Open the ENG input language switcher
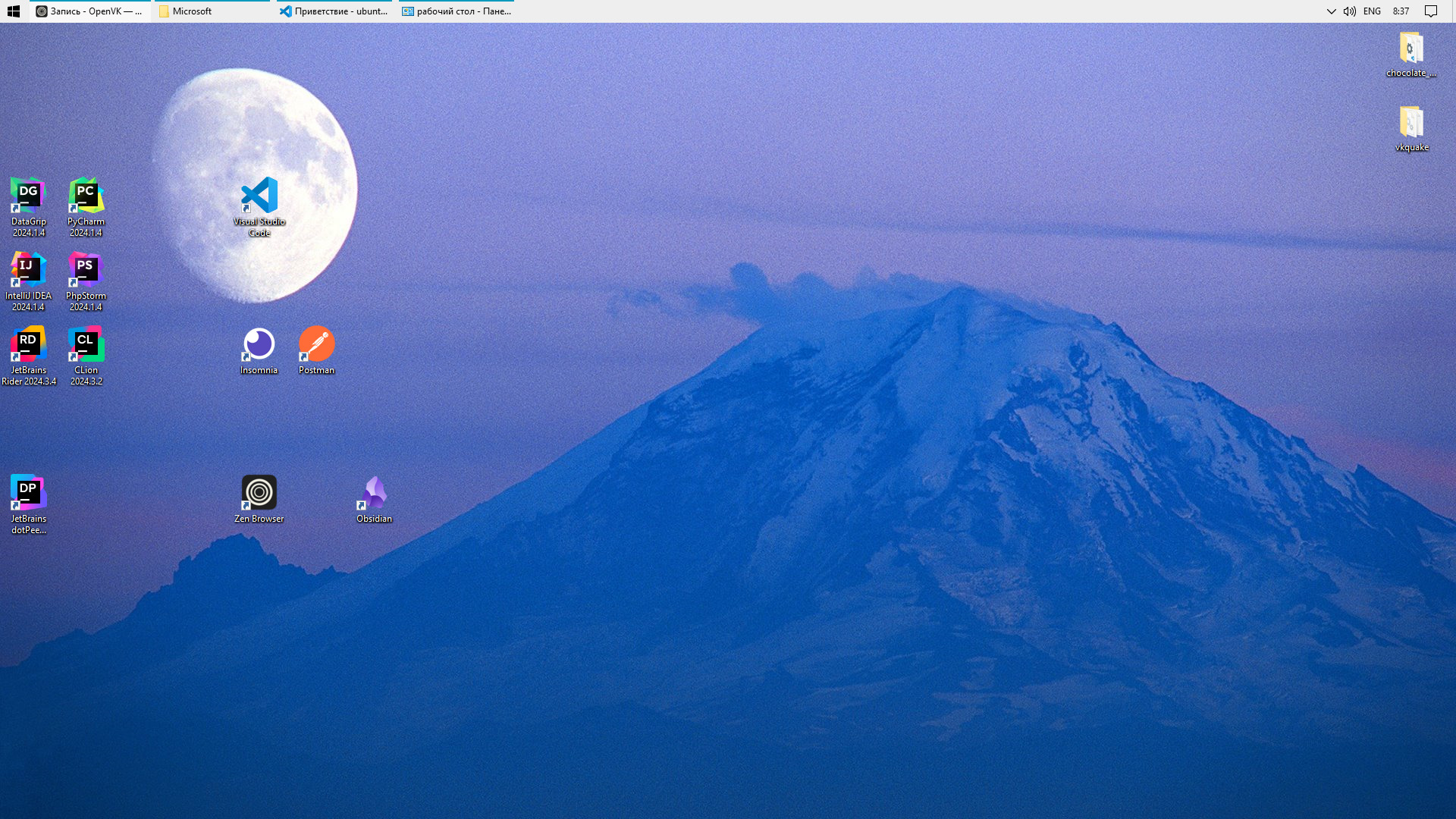This screenshot has height=819, width=1456. (1372, 11)
